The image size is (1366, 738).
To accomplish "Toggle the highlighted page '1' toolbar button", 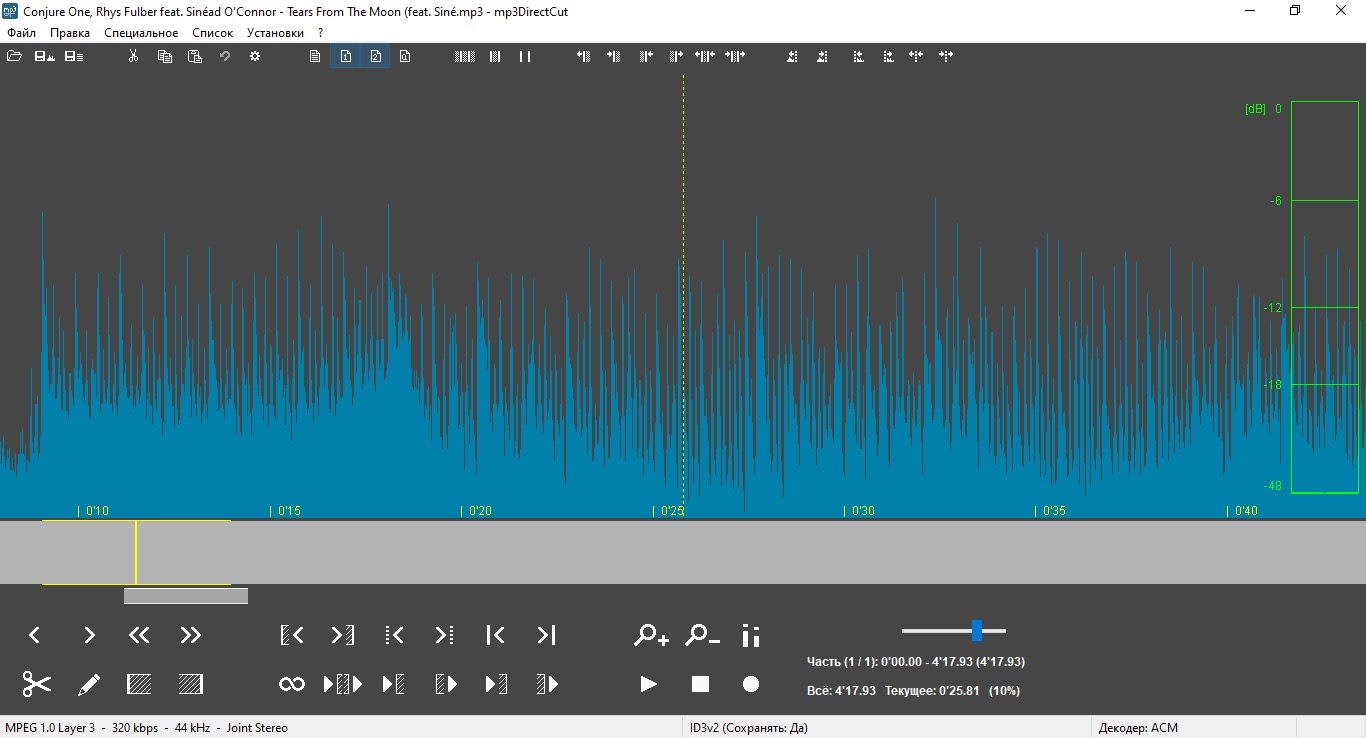I will coord(345,57).
